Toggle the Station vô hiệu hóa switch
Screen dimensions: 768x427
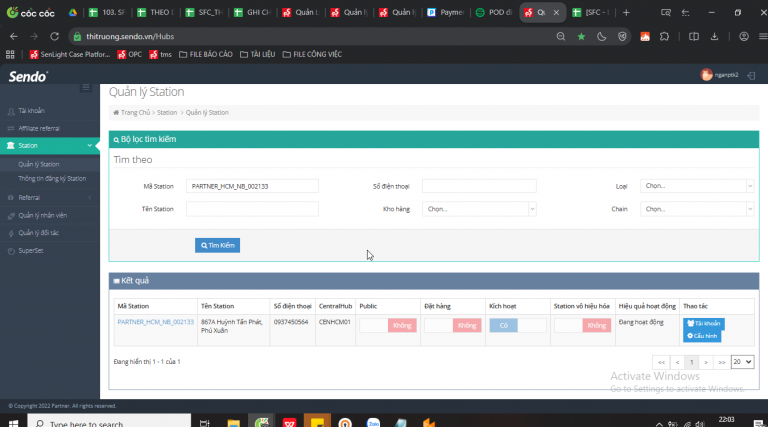click(582, 326)
